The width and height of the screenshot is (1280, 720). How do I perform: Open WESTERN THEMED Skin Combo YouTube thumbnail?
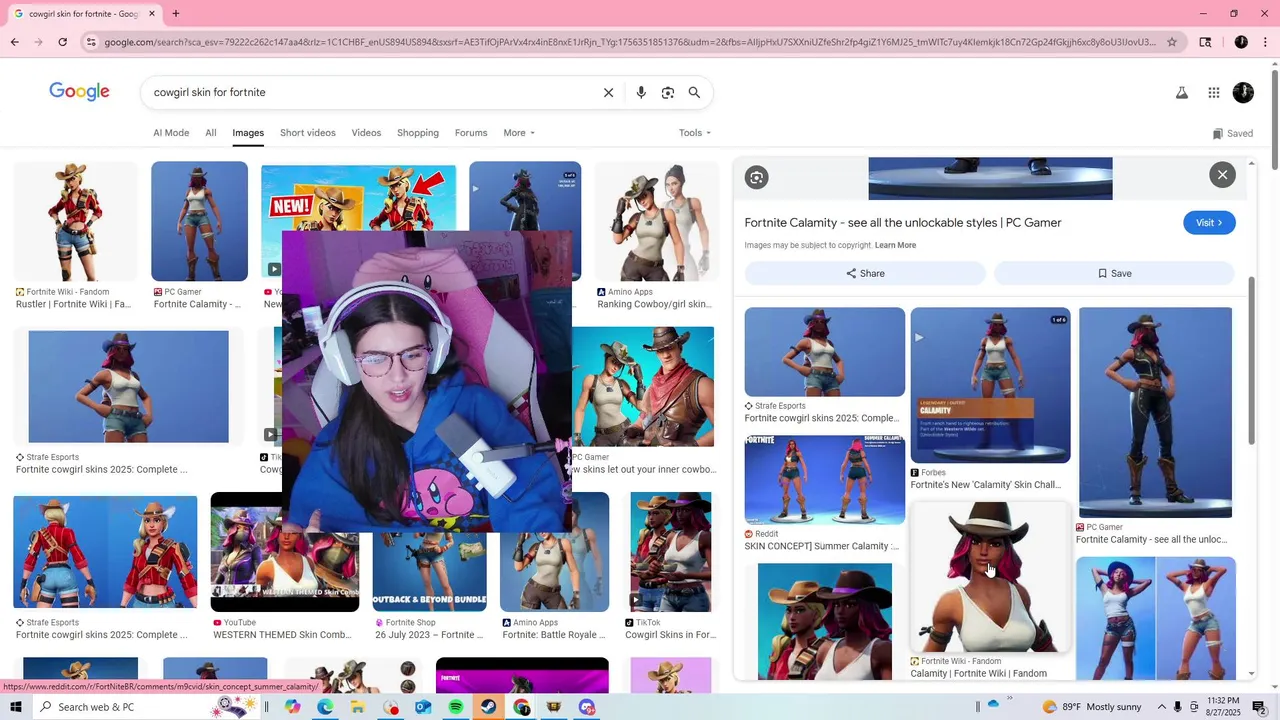(x=285, y=552)
